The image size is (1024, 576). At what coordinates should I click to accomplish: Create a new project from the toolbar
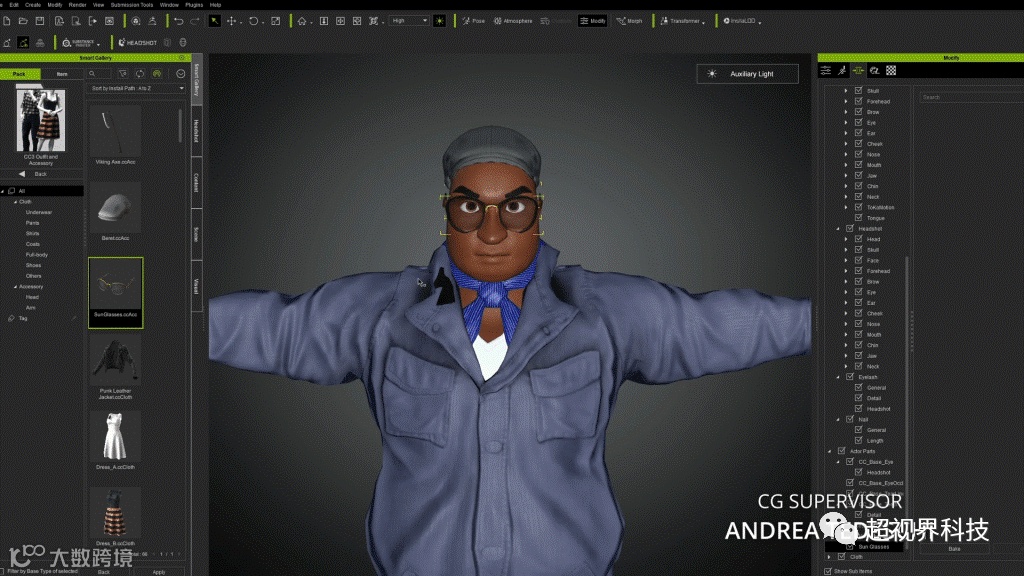[7, 21]
